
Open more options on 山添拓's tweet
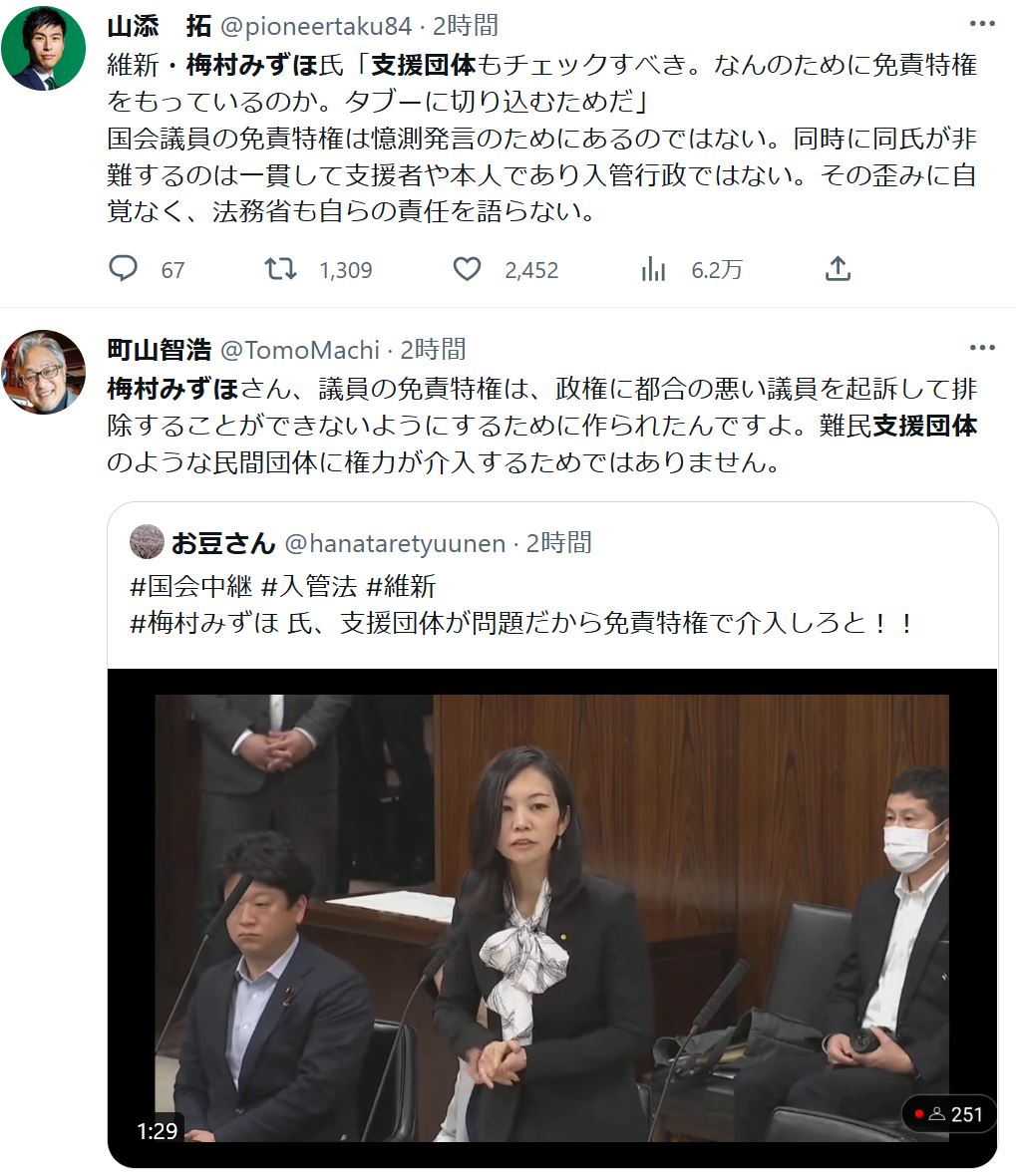pos(982,24)
